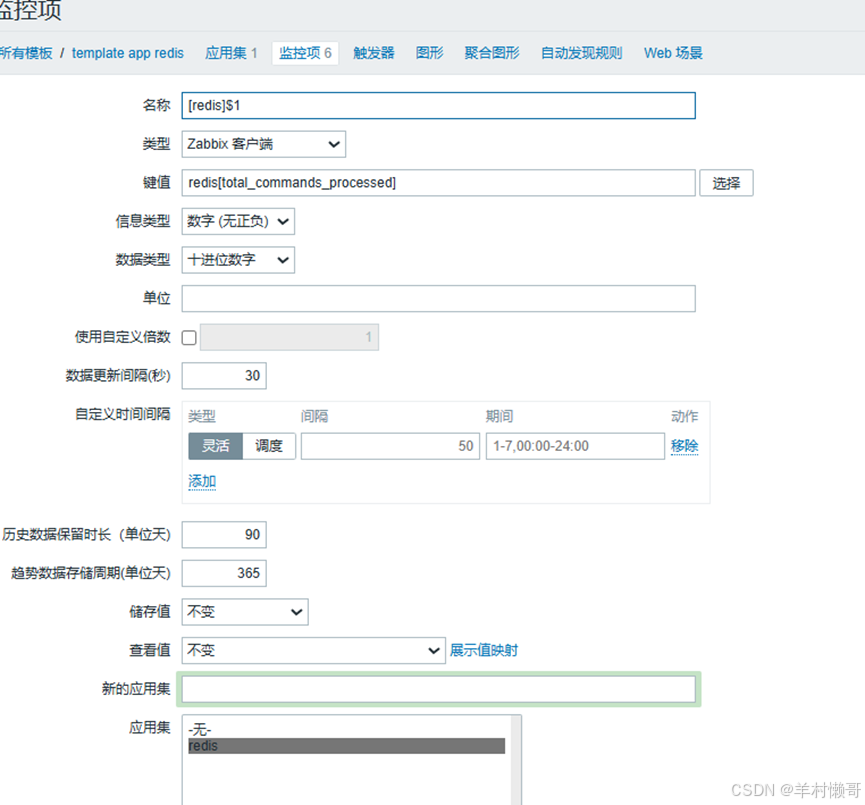Click the 名称 input field with [redis]$1
This screenshot has width=865, height=805.
(439, 105)
